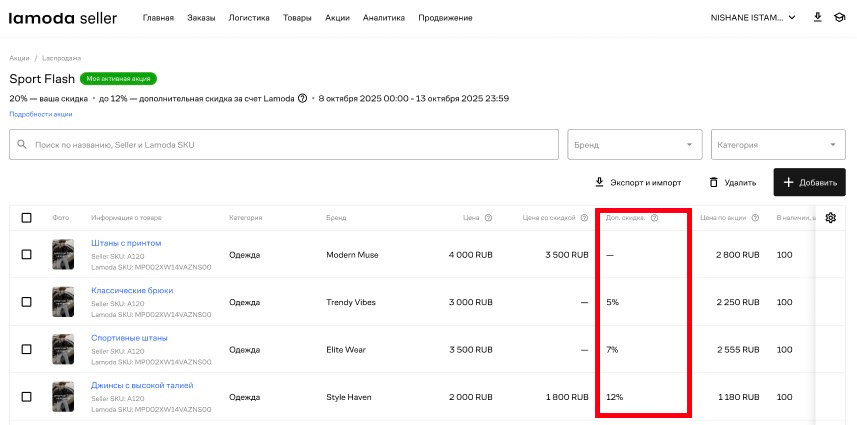The height and width of the screenshot is (425, 857).
Task: Open the Подробности акции link
Action: 41,114
